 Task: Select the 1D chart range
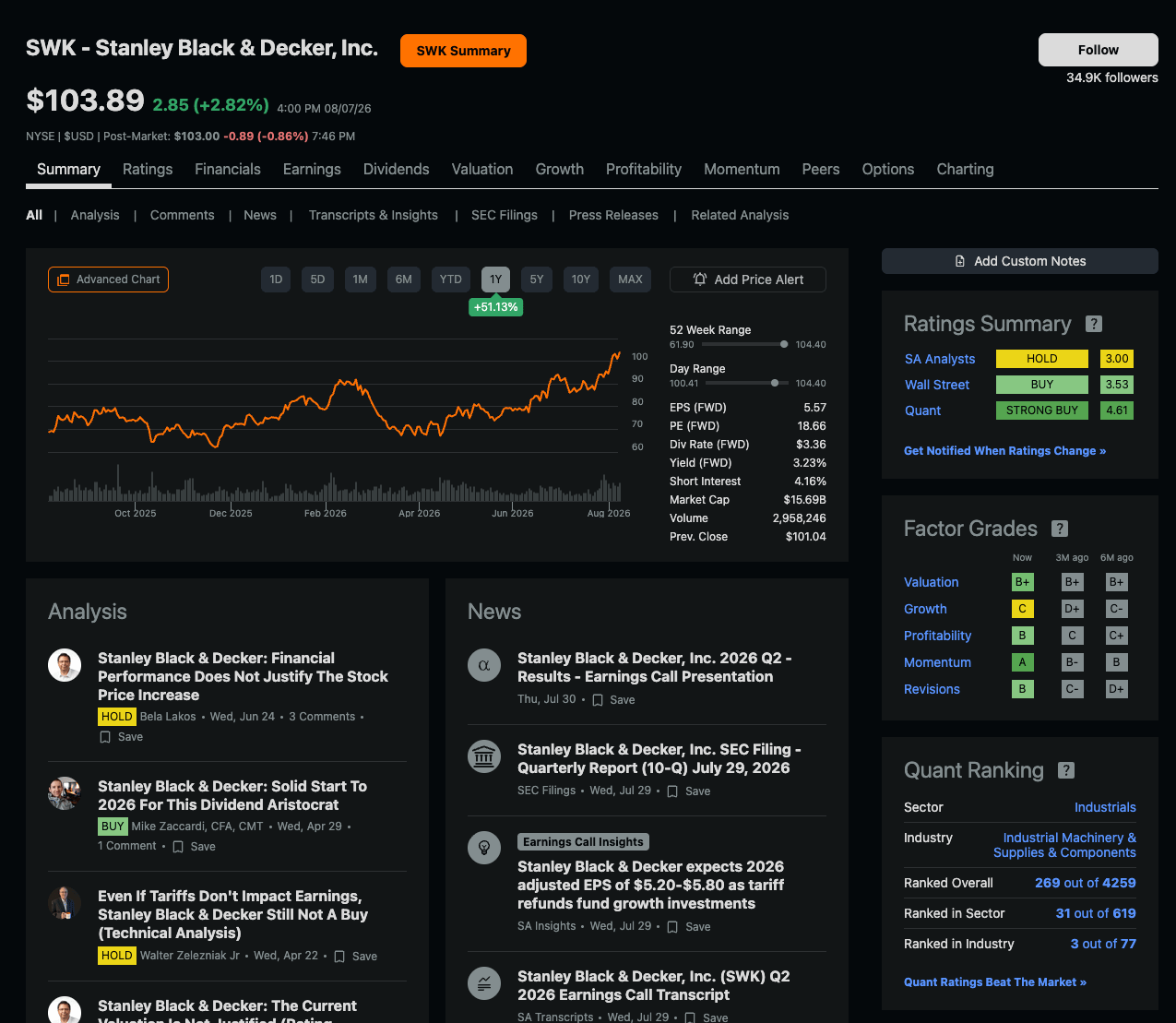(276, 280)
